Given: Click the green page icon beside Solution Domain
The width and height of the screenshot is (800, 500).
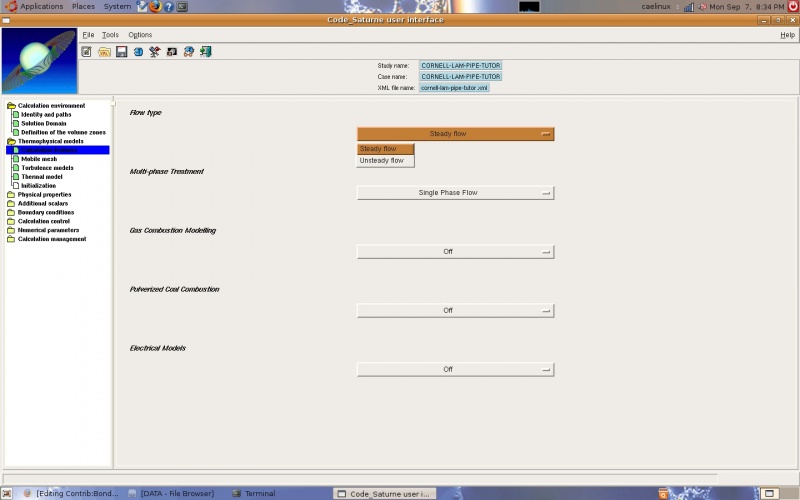Looking at the screenshot, I should (x=16, y=123).
